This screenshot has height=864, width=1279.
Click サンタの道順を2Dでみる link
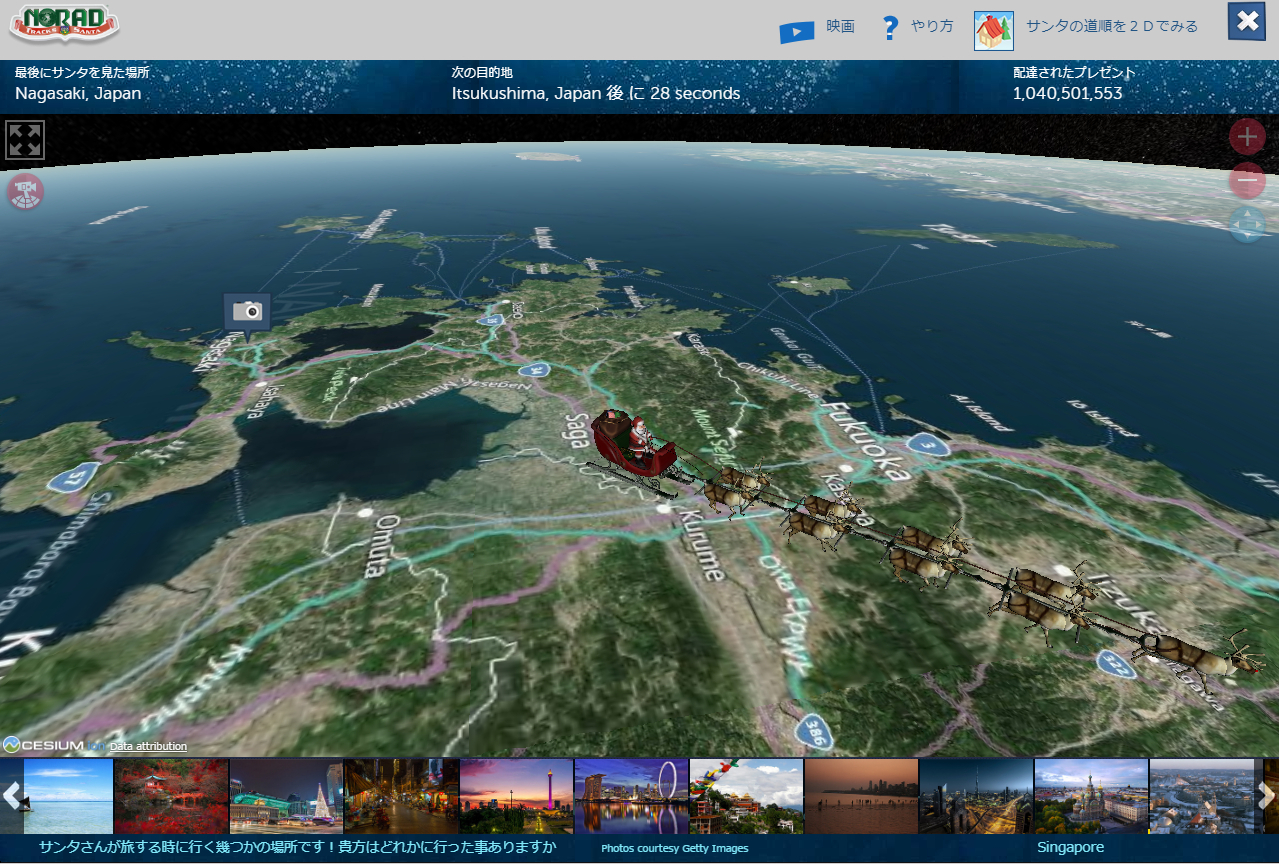(1112, 27)
